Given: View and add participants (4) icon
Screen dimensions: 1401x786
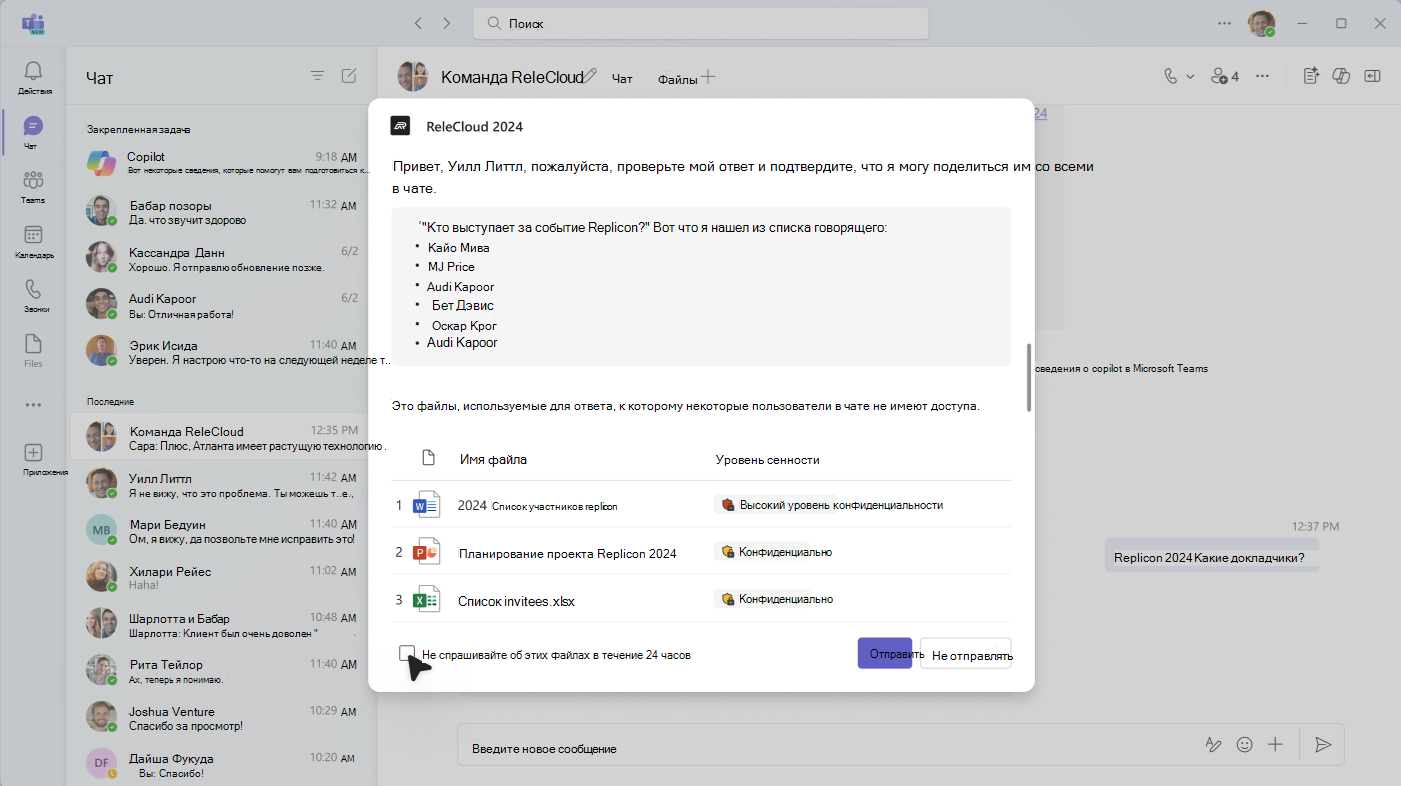Looking at the screenshot, I should [1225, 76].
